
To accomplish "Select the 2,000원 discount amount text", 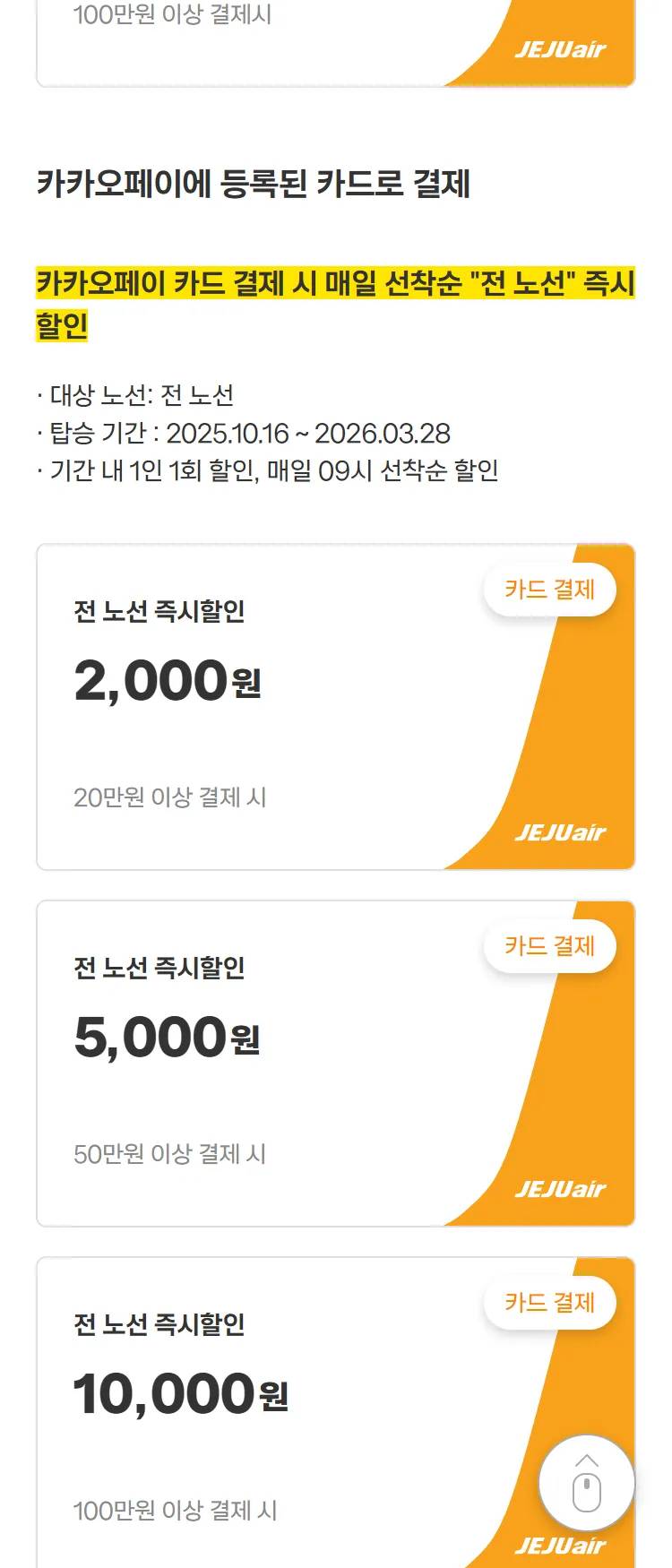I will point(168,681).
